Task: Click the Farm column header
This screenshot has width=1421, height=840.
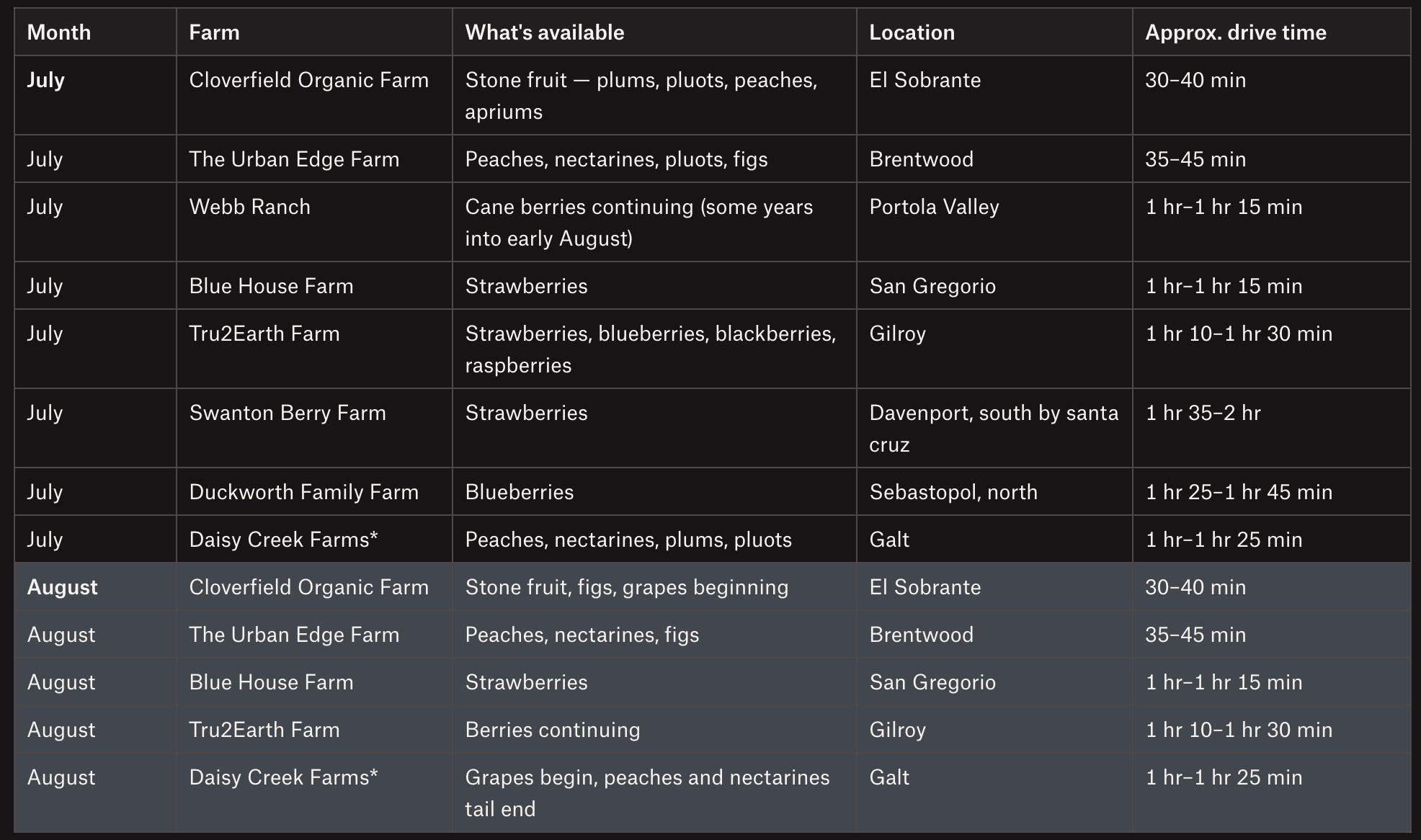Action: 214,32
